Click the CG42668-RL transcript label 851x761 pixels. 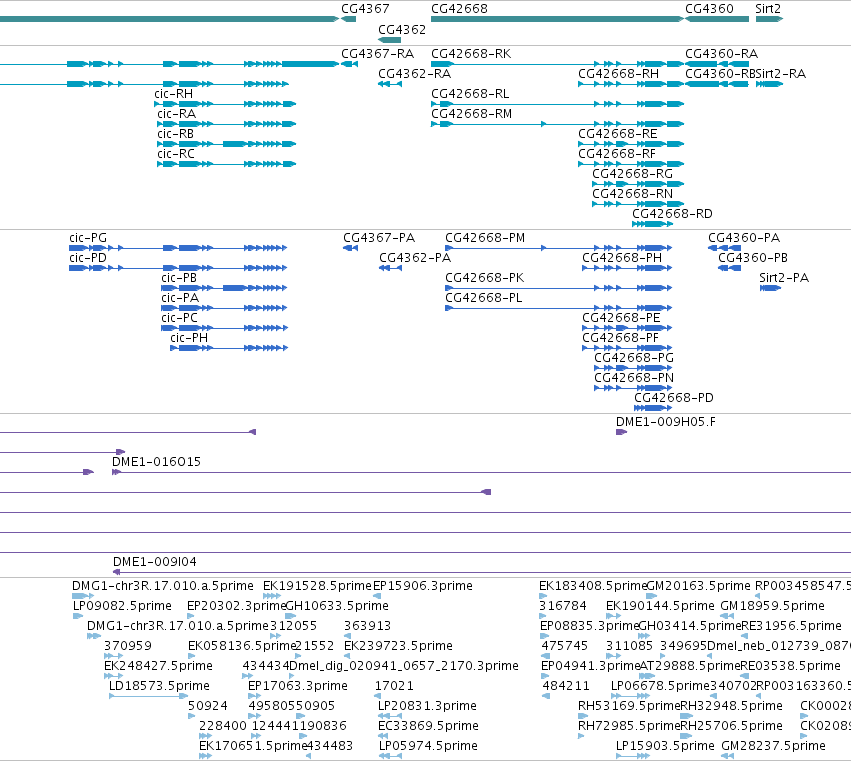click(470, 94)
